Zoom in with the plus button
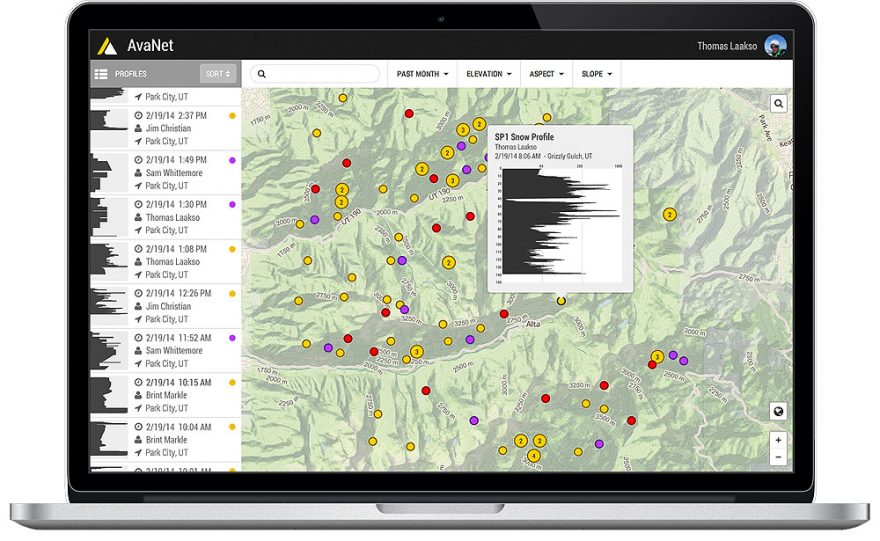Image resolution: width=880 pixels, height=541 pixels. tap(778, 440)
